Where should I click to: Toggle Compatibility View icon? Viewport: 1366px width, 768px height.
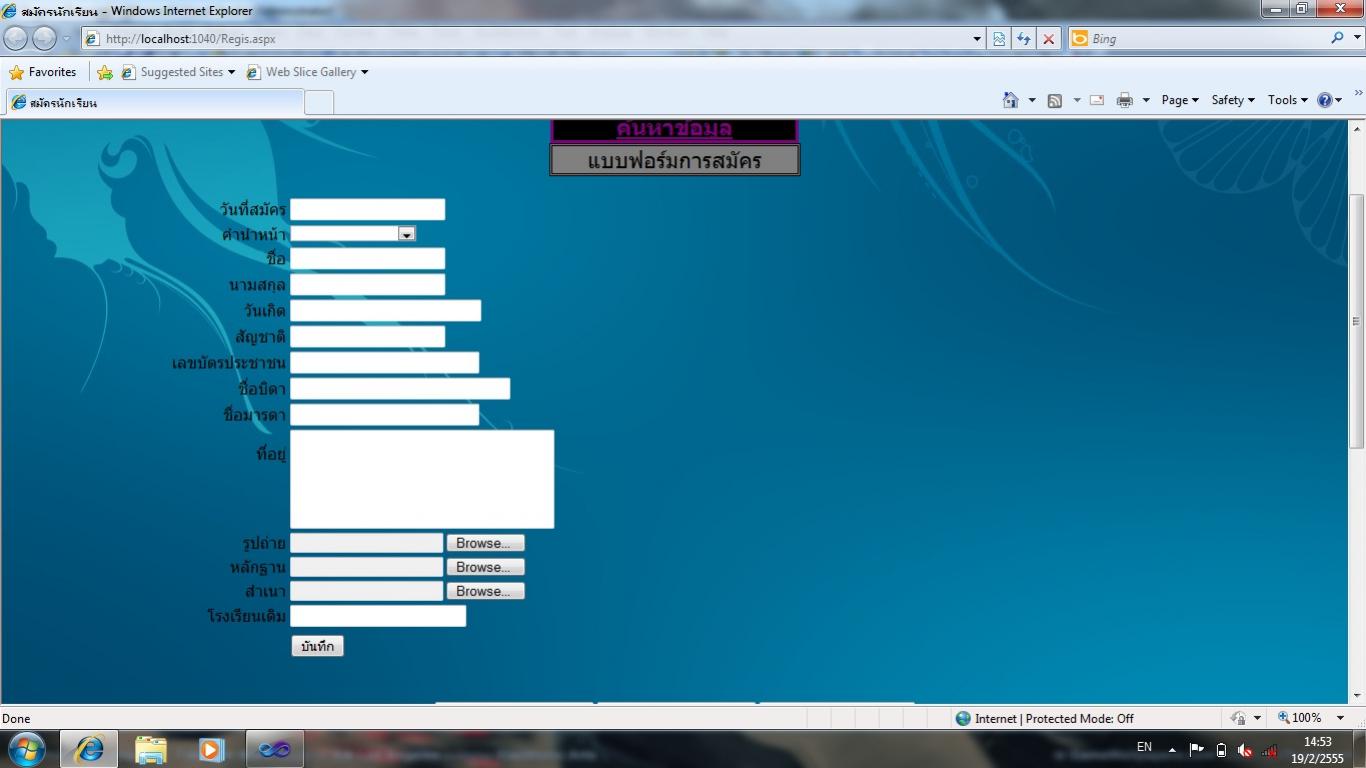coord(999,39)
